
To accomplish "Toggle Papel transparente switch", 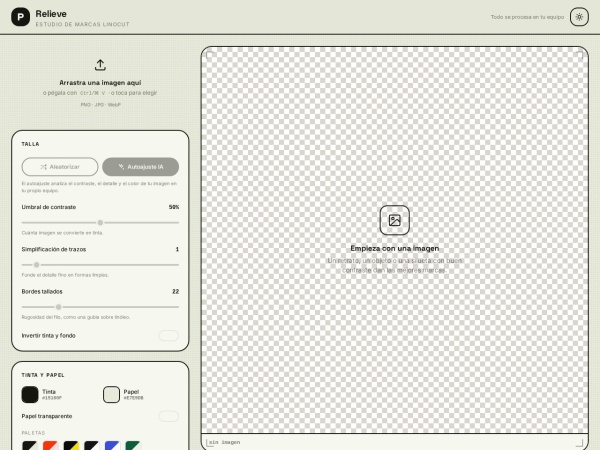I will (x=169, y=416).
